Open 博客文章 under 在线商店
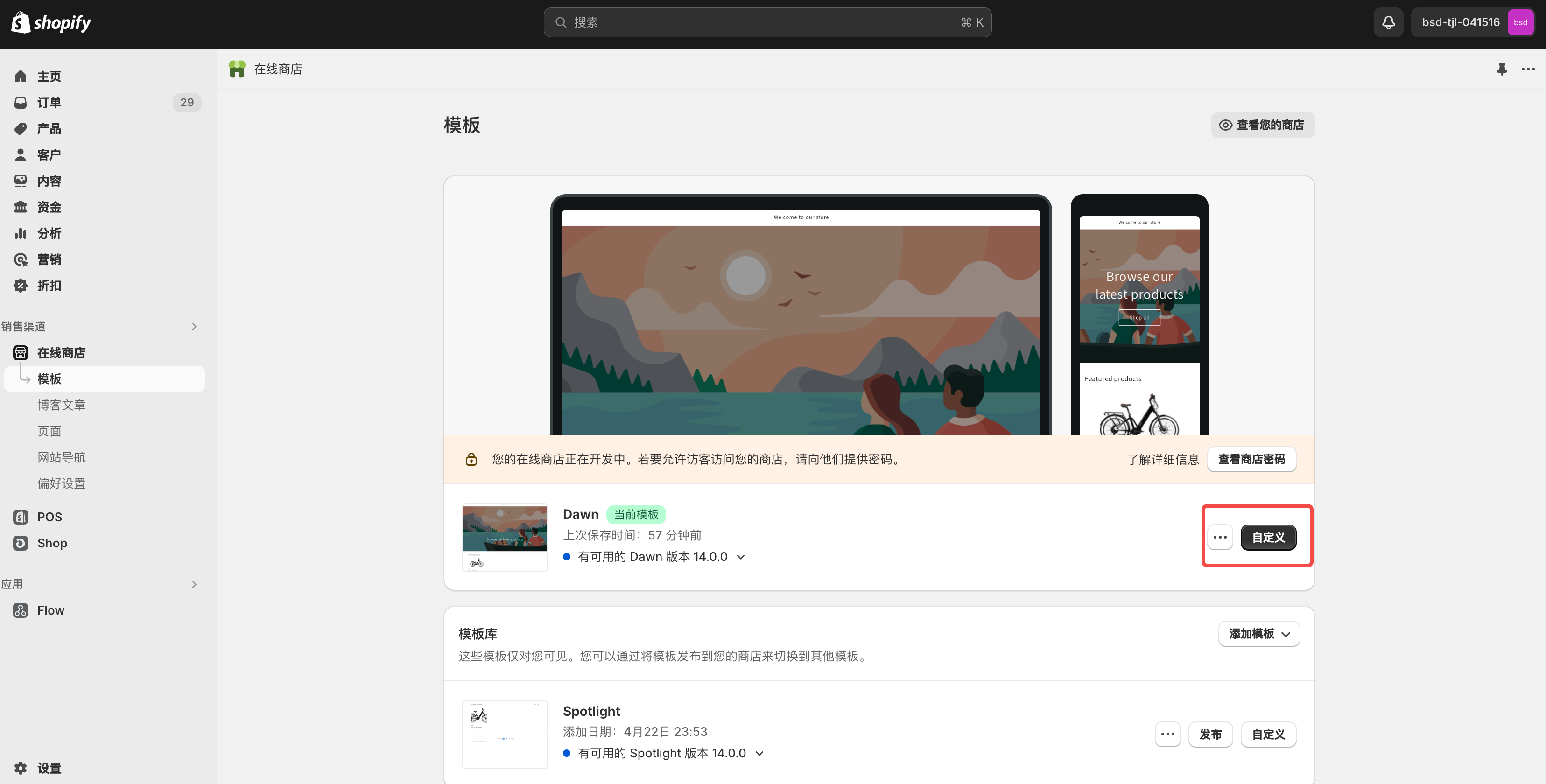 point(61,405)
